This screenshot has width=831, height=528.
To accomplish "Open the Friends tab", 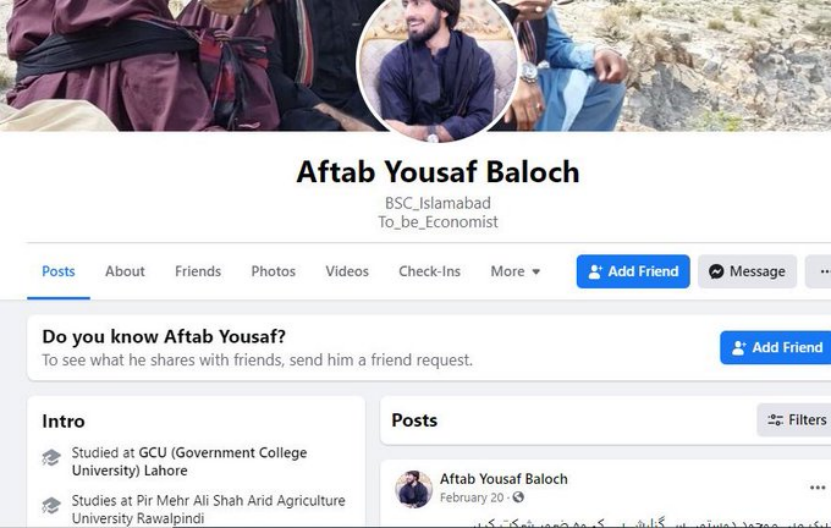I will (198, 271).
